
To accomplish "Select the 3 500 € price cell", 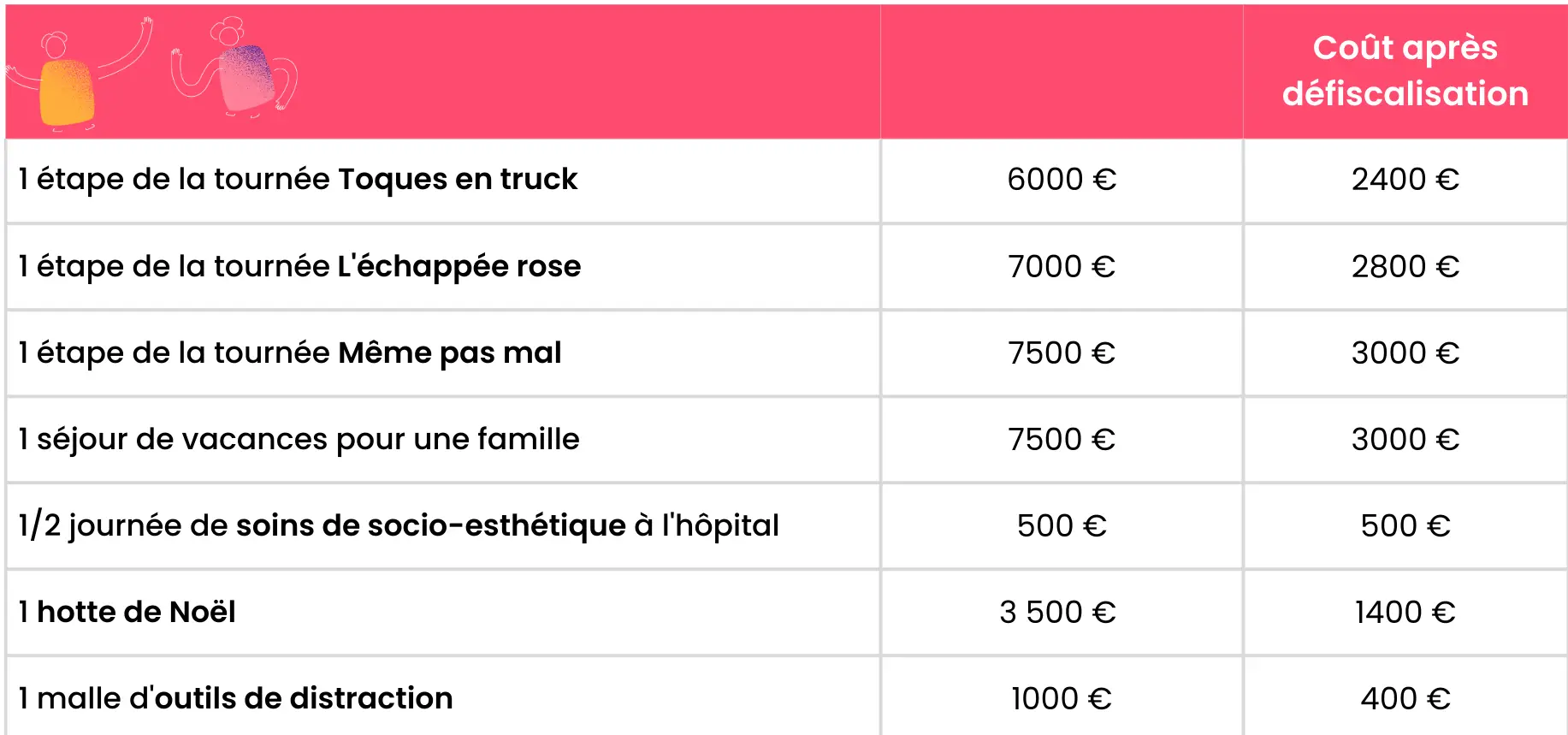I will [x=1058, y=613].
